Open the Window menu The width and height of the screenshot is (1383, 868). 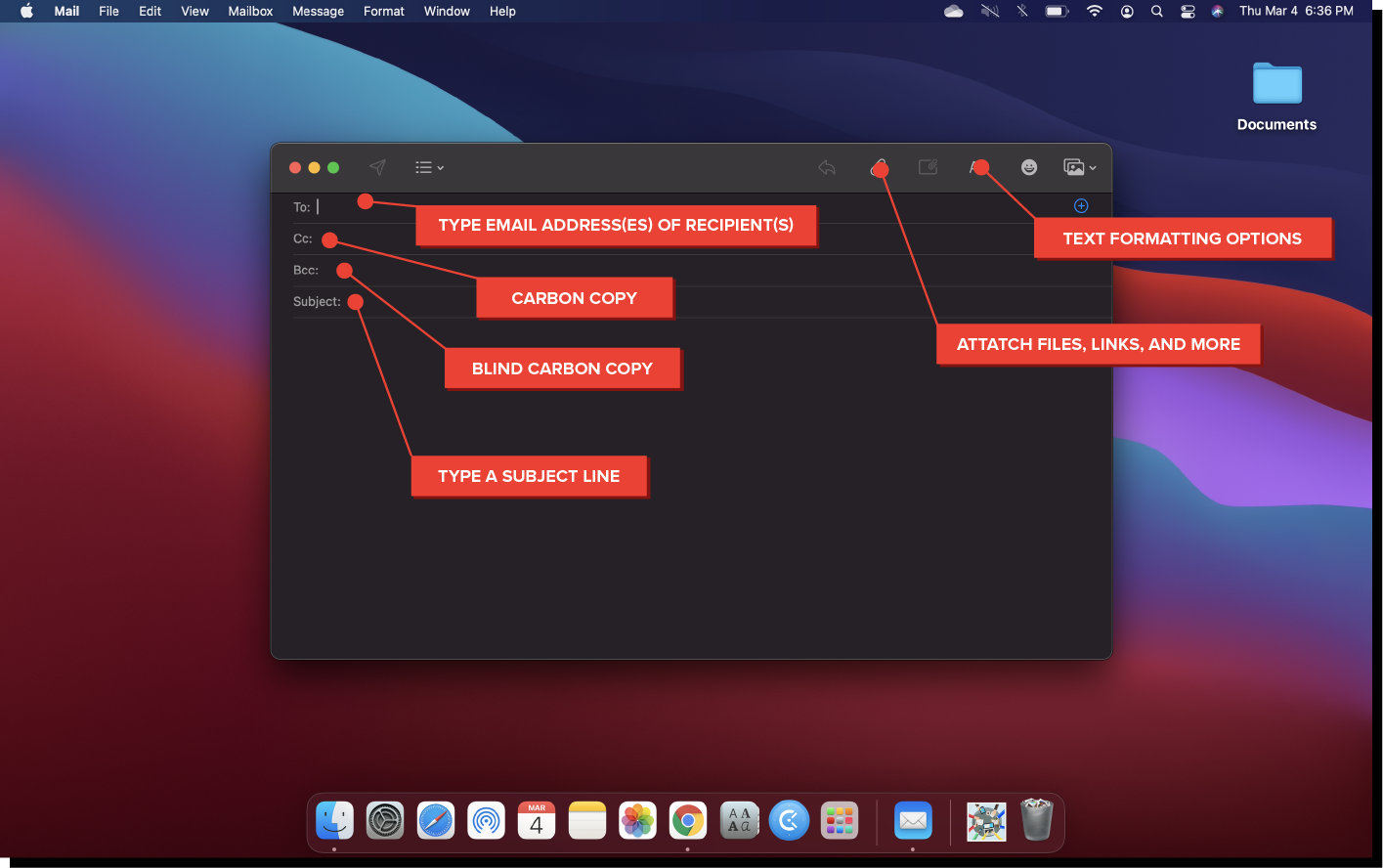(x=447, y=11)
